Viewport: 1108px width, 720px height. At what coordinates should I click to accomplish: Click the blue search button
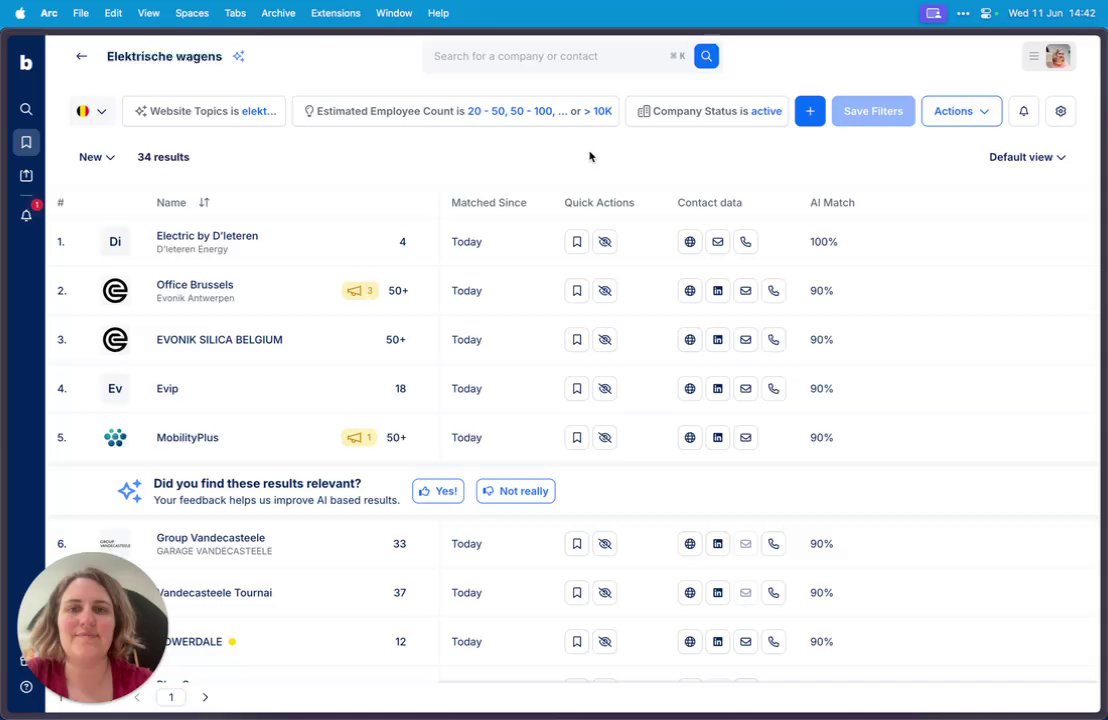coord(707,56)
